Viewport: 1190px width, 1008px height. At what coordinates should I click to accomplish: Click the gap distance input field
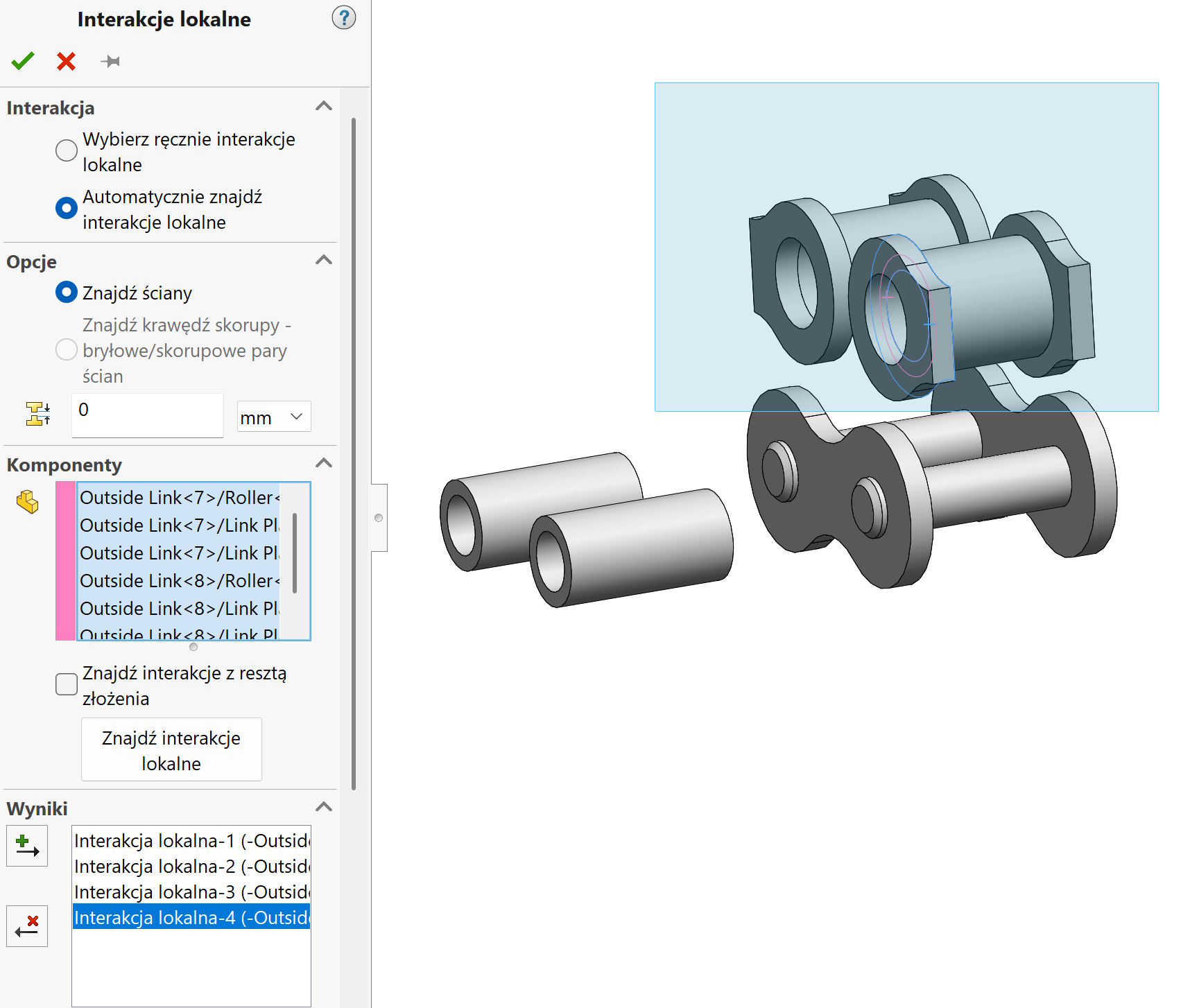click(147, 415)
